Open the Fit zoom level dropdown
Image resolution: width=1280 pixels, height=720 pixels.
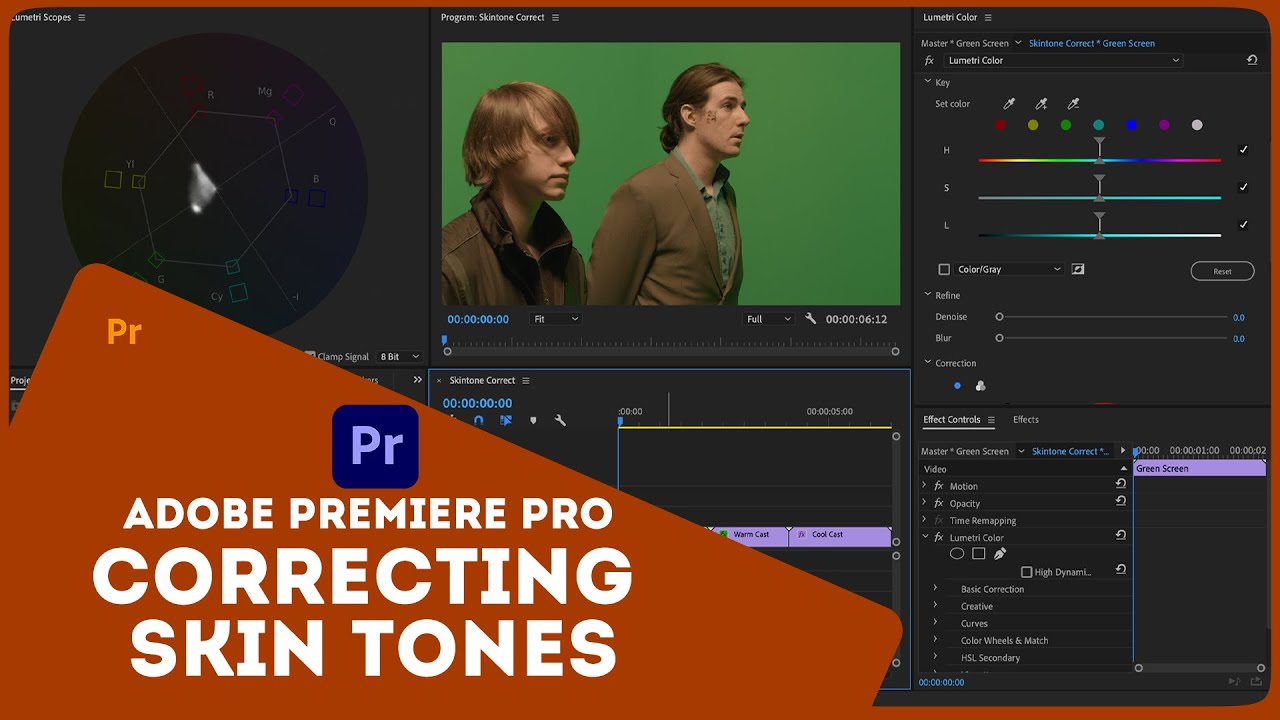coord(555,319)
